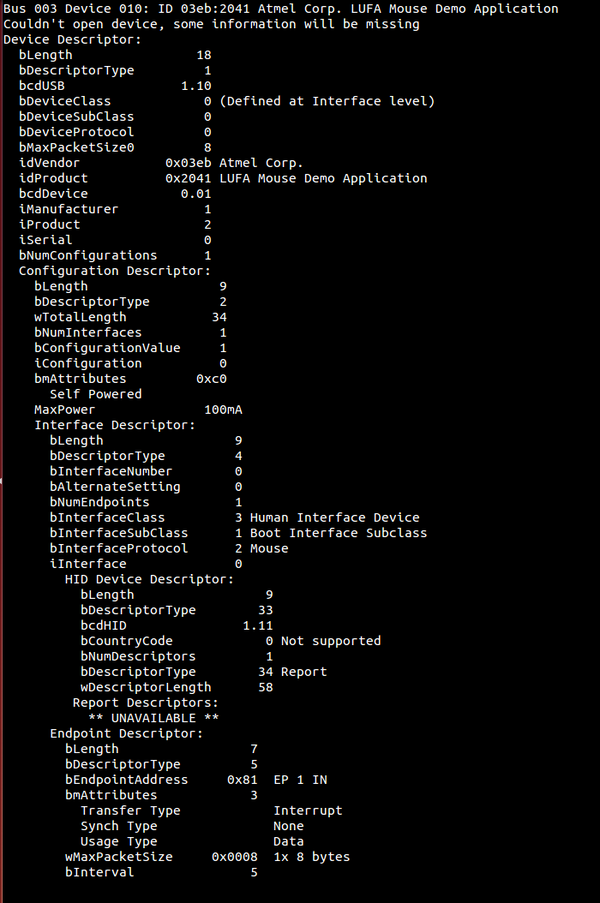Click the Bus 003 Device 010 header line

click(281, 9)
